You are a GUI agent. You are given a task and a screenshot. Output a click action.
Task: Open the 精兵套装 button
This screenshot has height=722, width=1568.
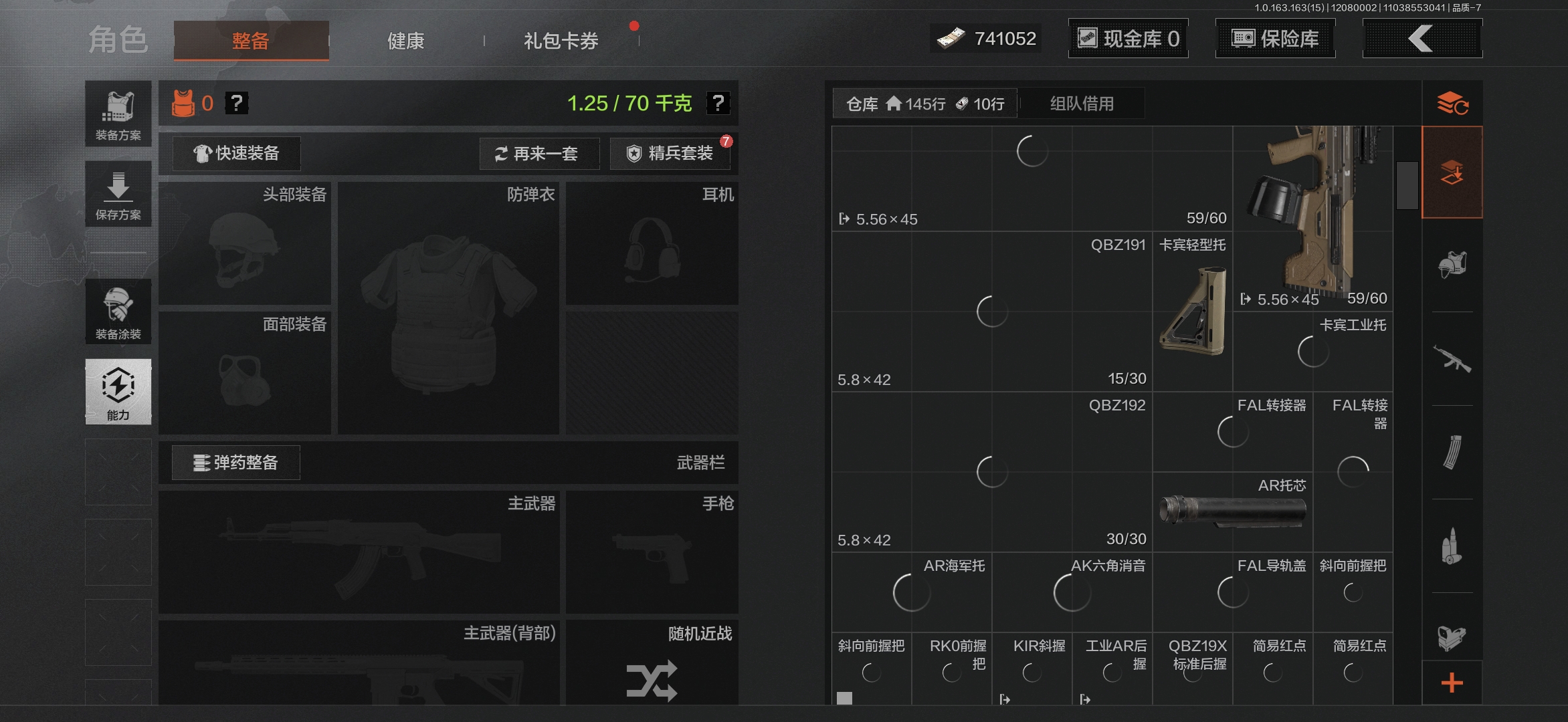pyautogui.click(x=670, y=154)
